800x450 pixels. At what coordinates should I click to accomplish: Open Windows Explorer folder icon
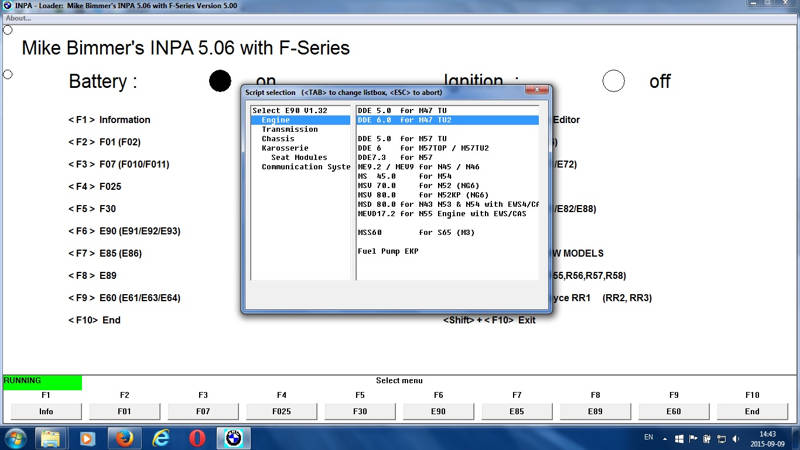[x=49, y=438]
